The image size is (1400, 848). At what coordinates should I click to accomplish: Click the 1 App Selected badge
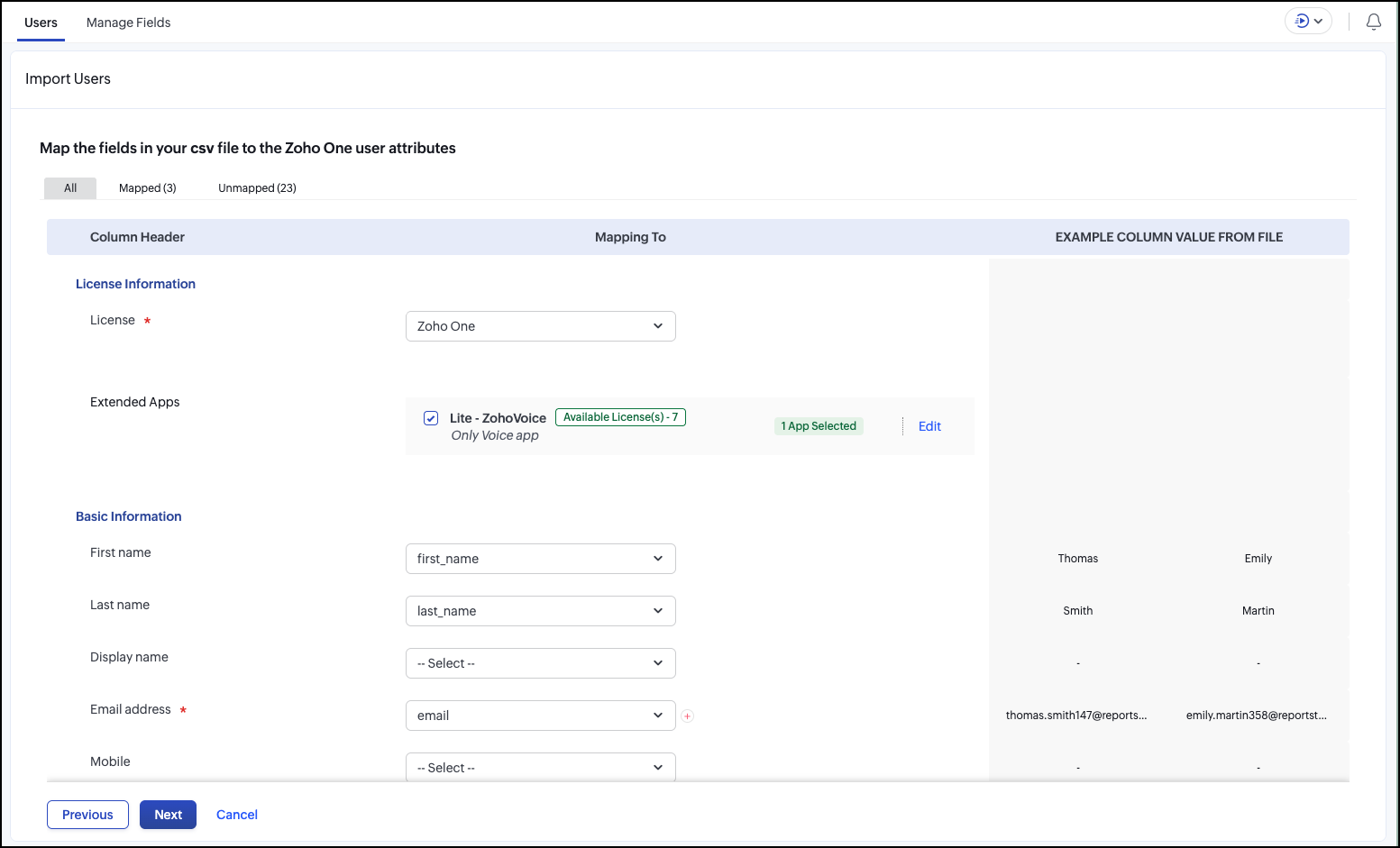tap(819, 426)
